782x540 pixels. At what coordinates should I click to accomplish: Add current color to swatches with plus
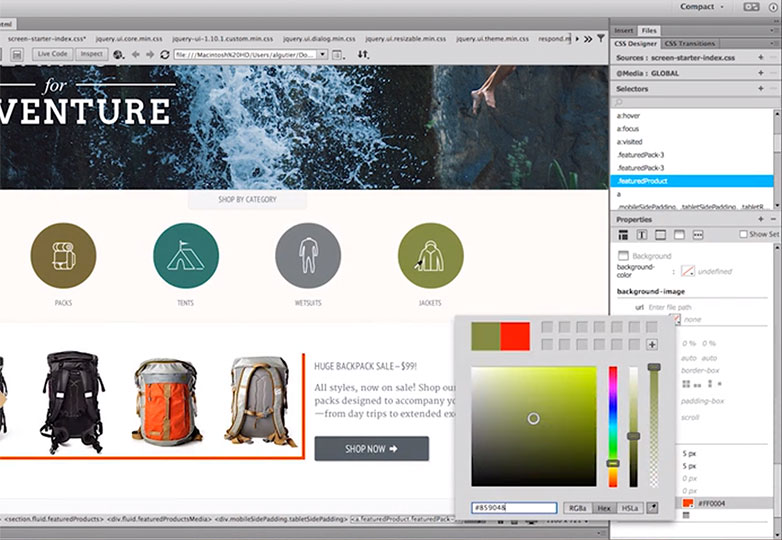point(652,345)
